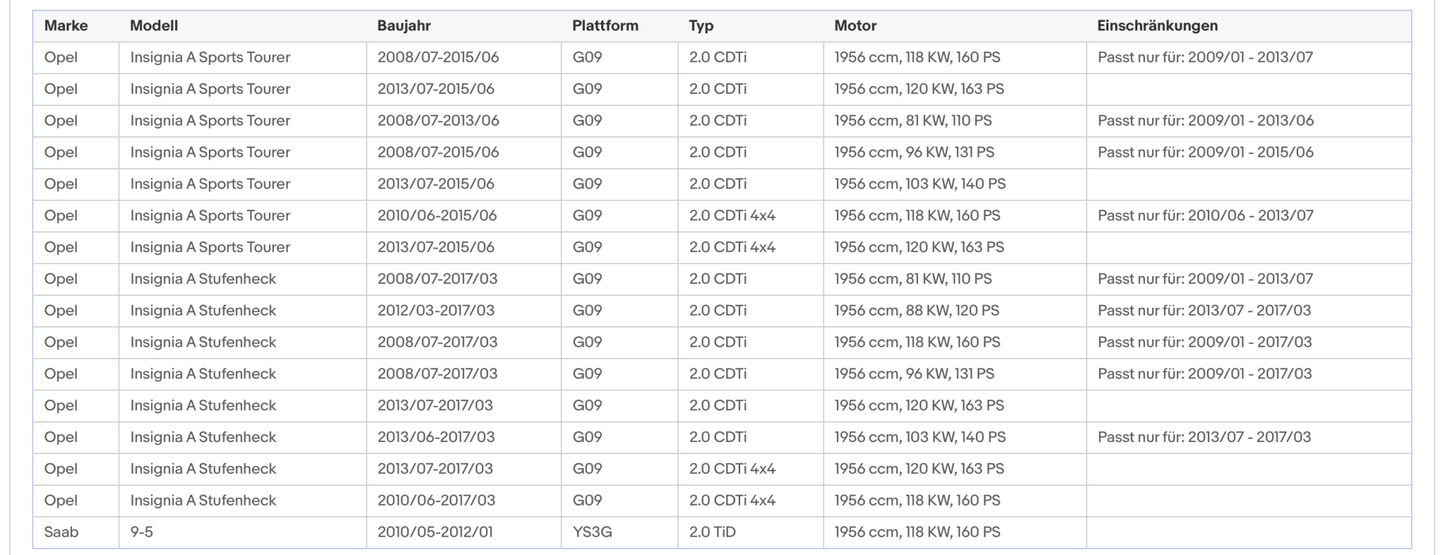Screen dimensions: 1445x555
Task: Click the Marke column header
Action: click(x=66, y=26)
